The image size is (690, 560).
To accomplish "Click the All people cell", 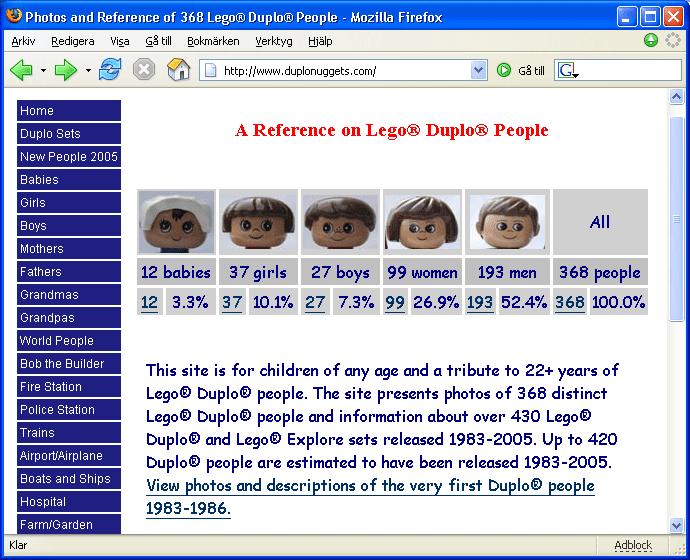I will (600, 222).
